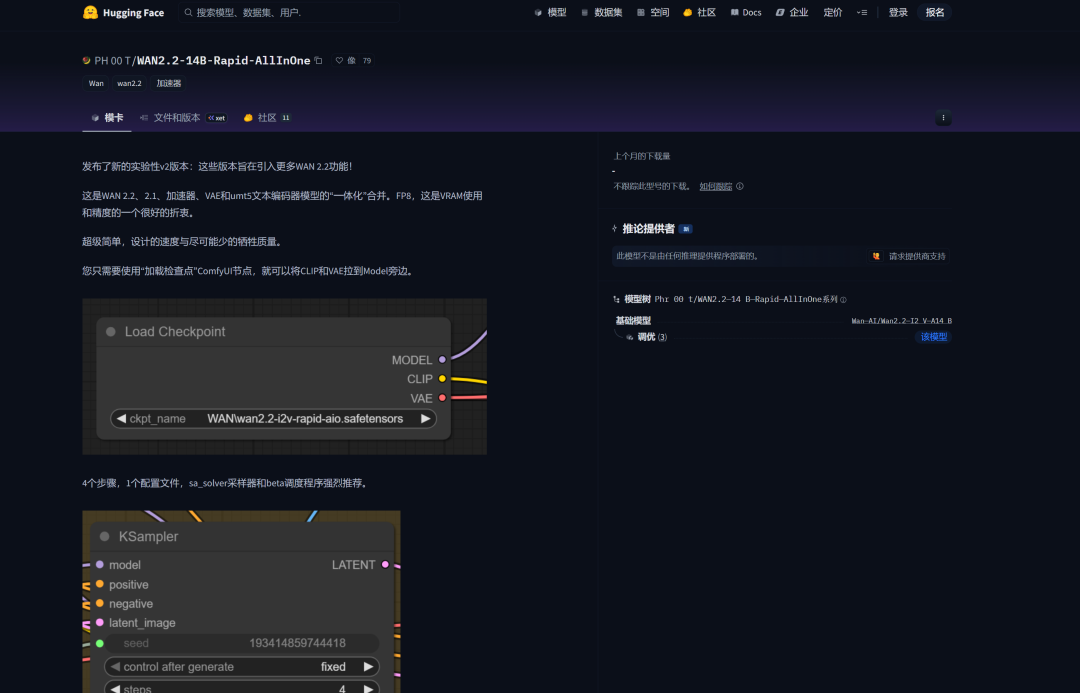Click info icon beside 如何跟踪
Screen dimensions: 1080x693
[740, 186]
